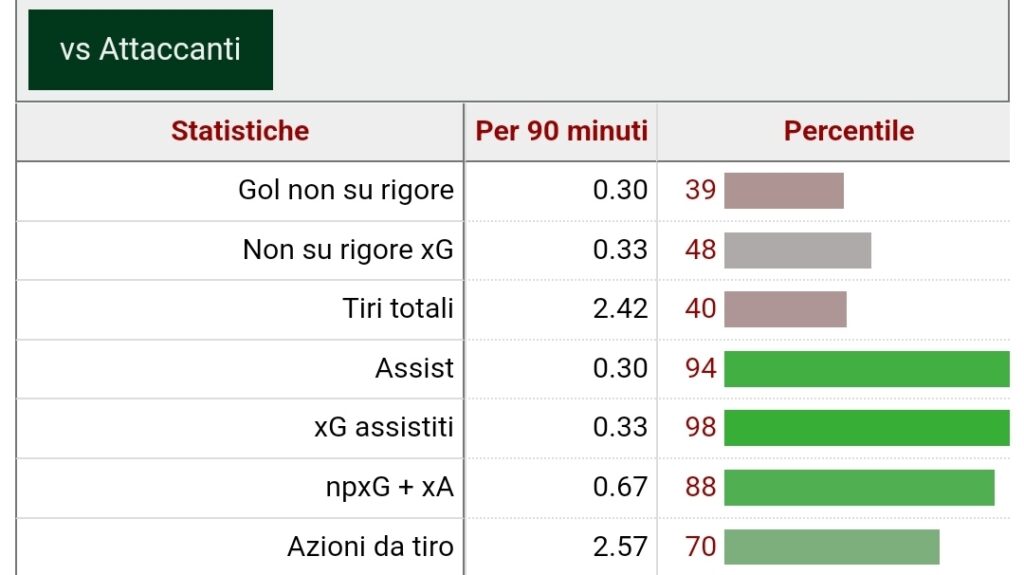Click the Azioni da tiro row label
Viewport: 1024px width, 575px height.
pyautogui.click(x=370, y=546)
